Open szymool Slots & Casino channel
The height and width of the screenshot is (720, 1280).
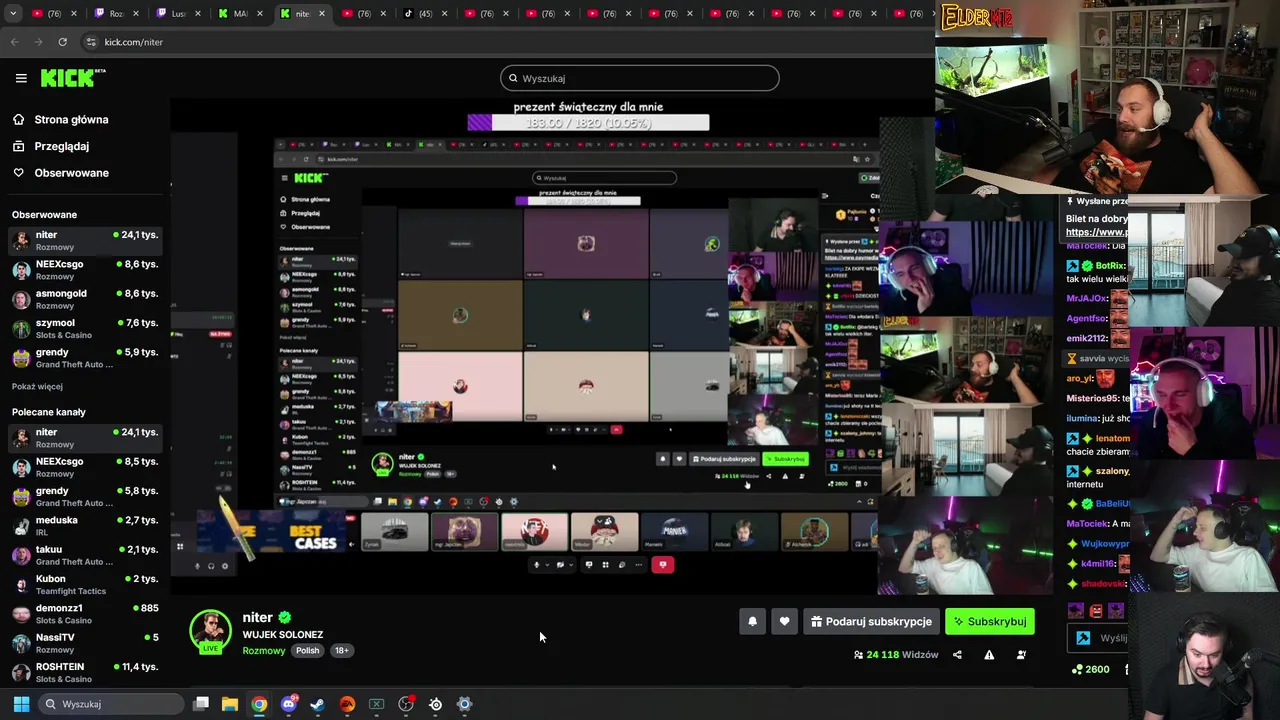point(84,329)
